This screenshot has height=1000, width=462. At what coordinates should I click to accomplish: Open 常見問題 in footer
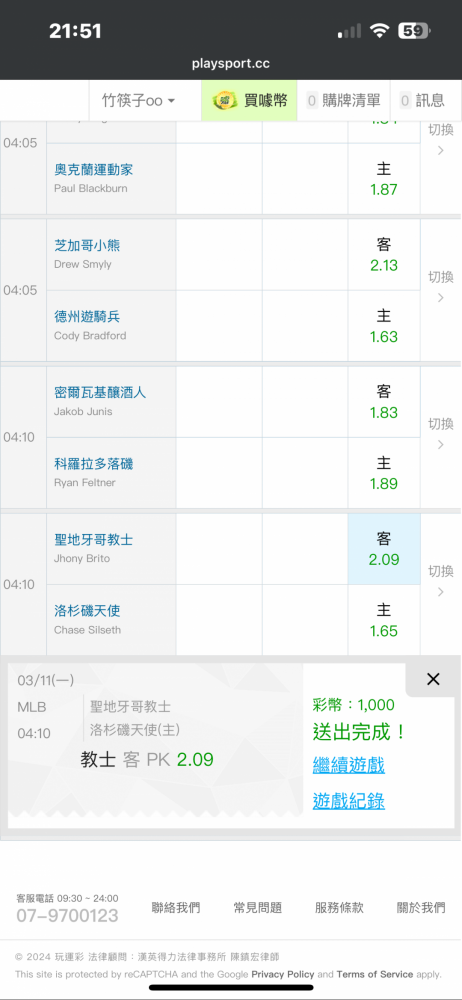(x=258, y=908)
